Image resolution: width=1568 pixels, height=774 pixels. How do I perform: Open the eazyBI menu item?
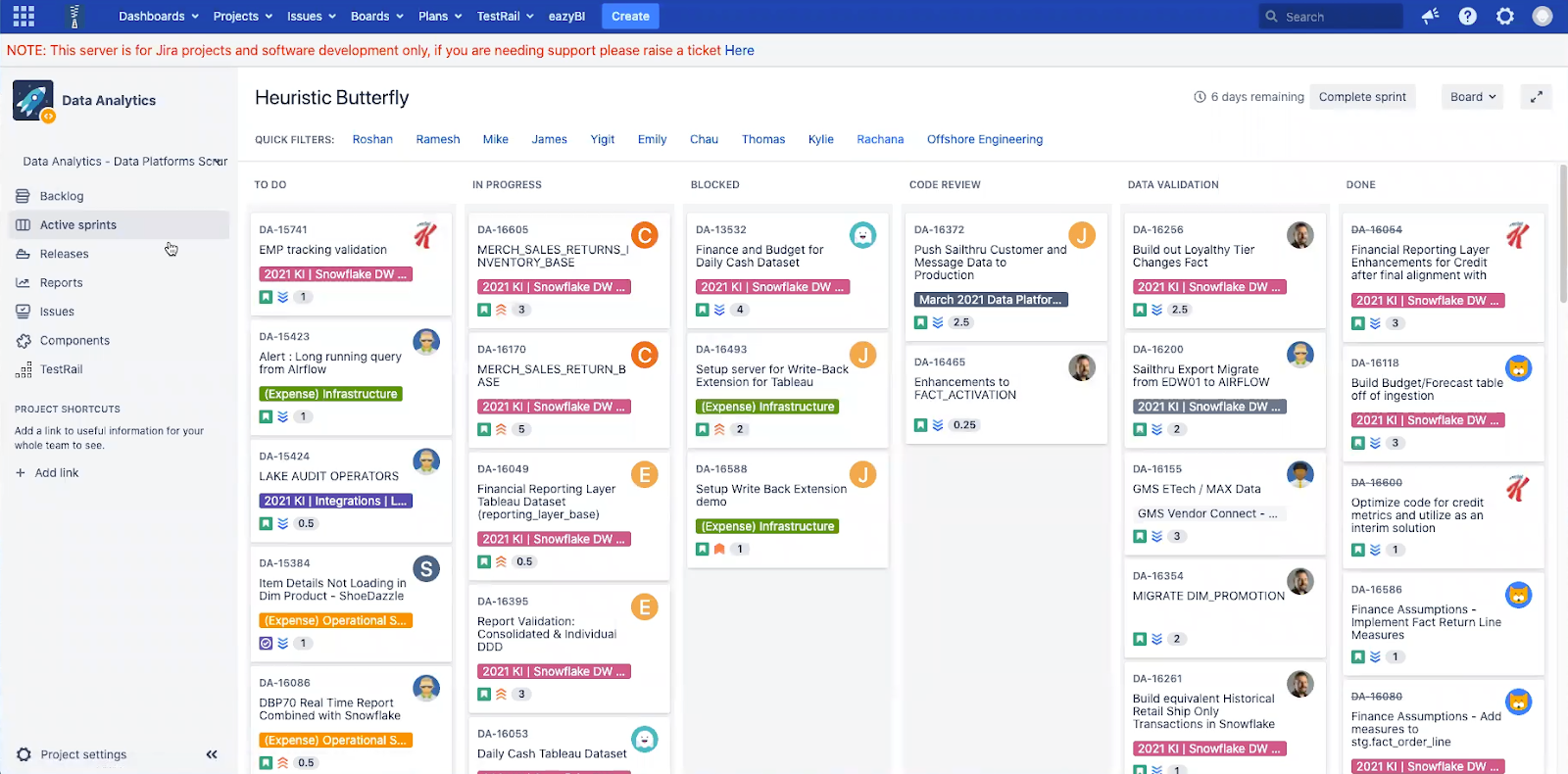click(x=566, y=16)
